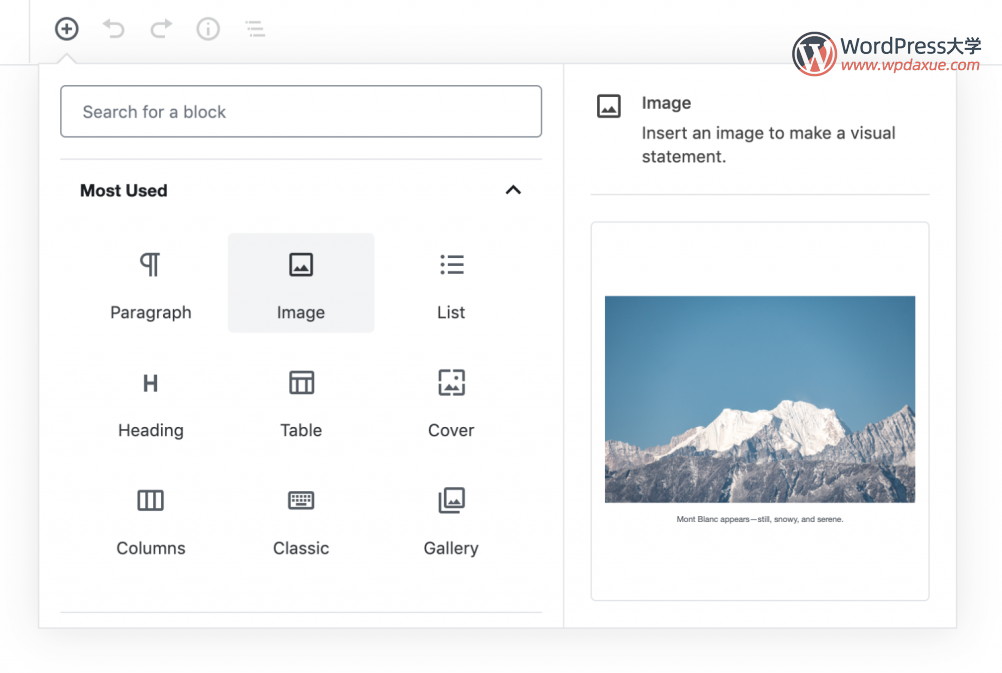Insert a List block

pos(451,284)
